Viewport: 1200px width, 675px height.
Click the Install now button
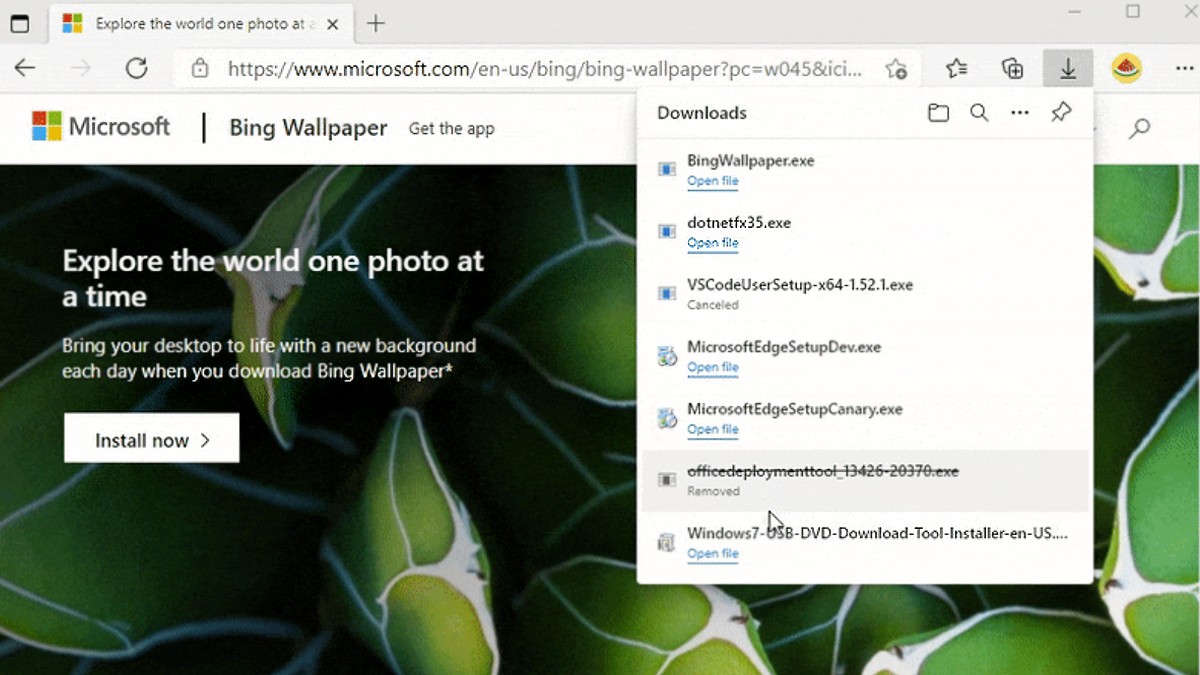(151, 438)
